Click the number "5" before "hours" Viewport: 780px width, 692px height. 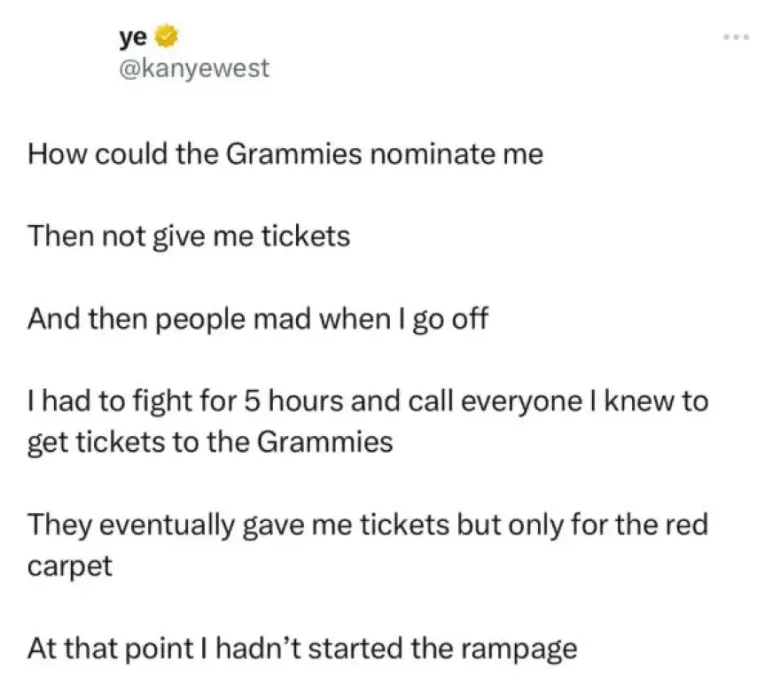[252, 401]
